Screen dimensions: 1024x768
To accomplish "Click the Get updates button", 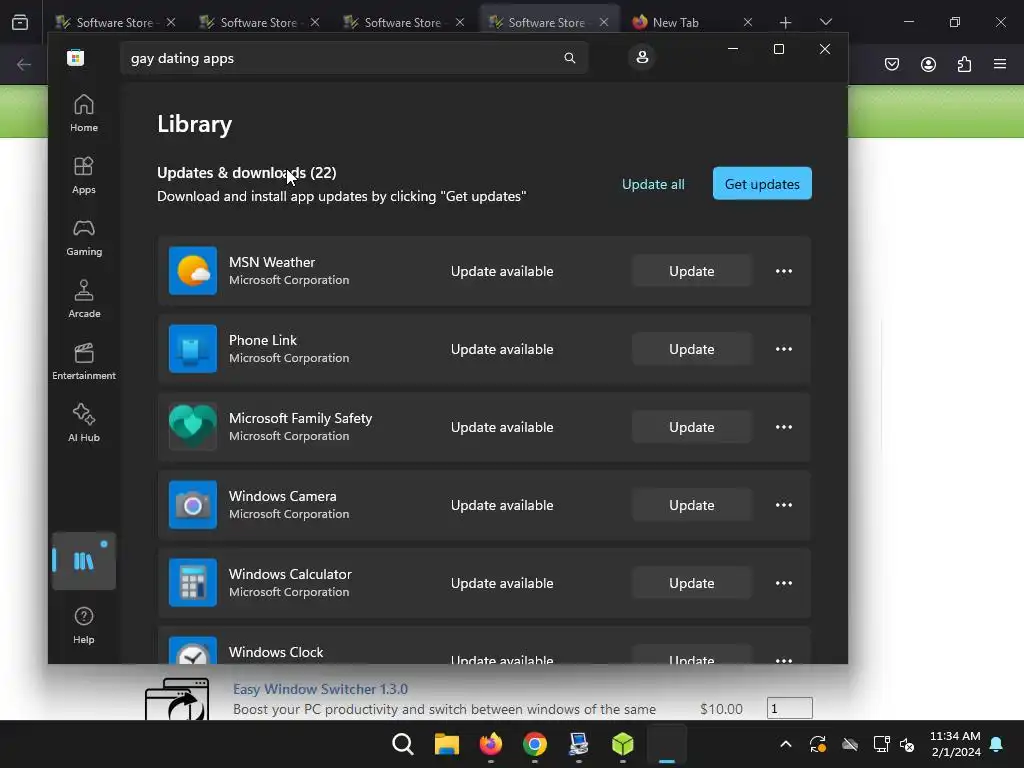I will [762, 184].
